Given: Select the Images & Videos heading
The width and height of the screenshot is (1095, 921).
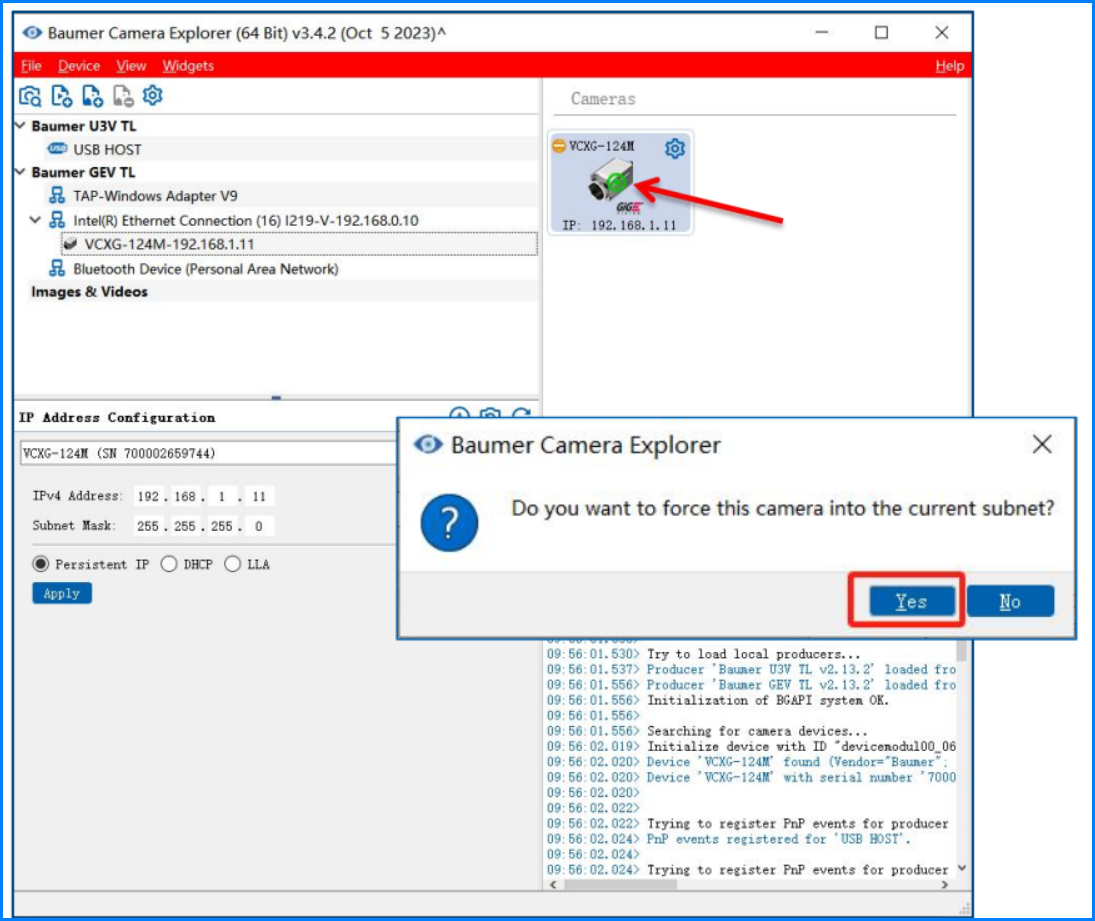Looking at the screenshot, I should coord(89,291).
